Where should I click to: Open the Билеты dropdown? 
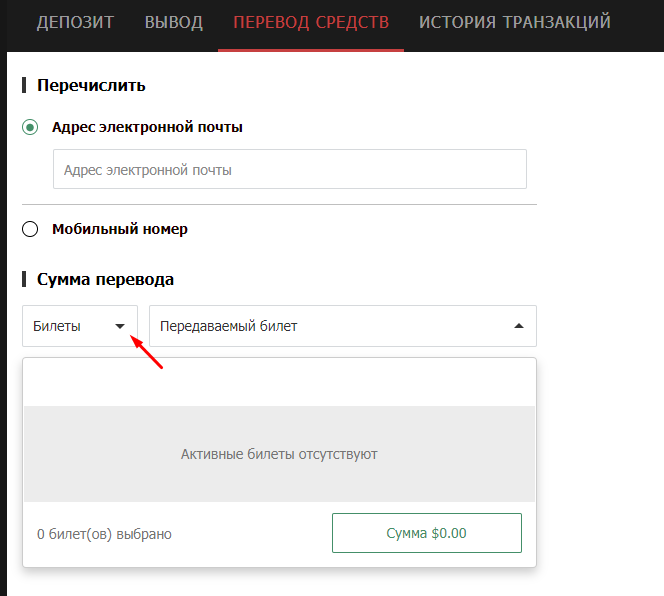80,326
